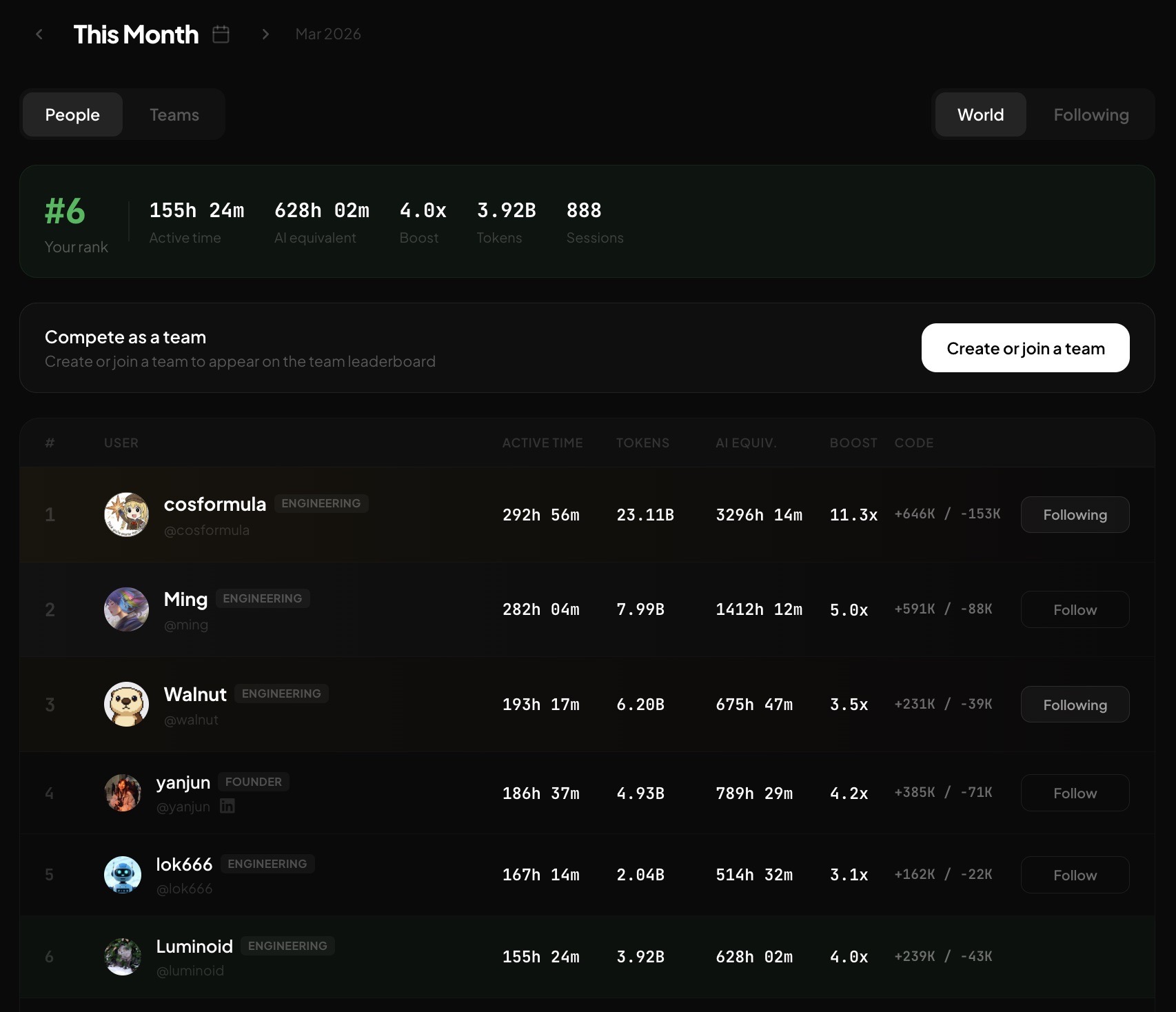Follow lok666 on the leaderboard
Image resolution: width=1176 pixels, height=1012 pixels.
pos(1075,875)
